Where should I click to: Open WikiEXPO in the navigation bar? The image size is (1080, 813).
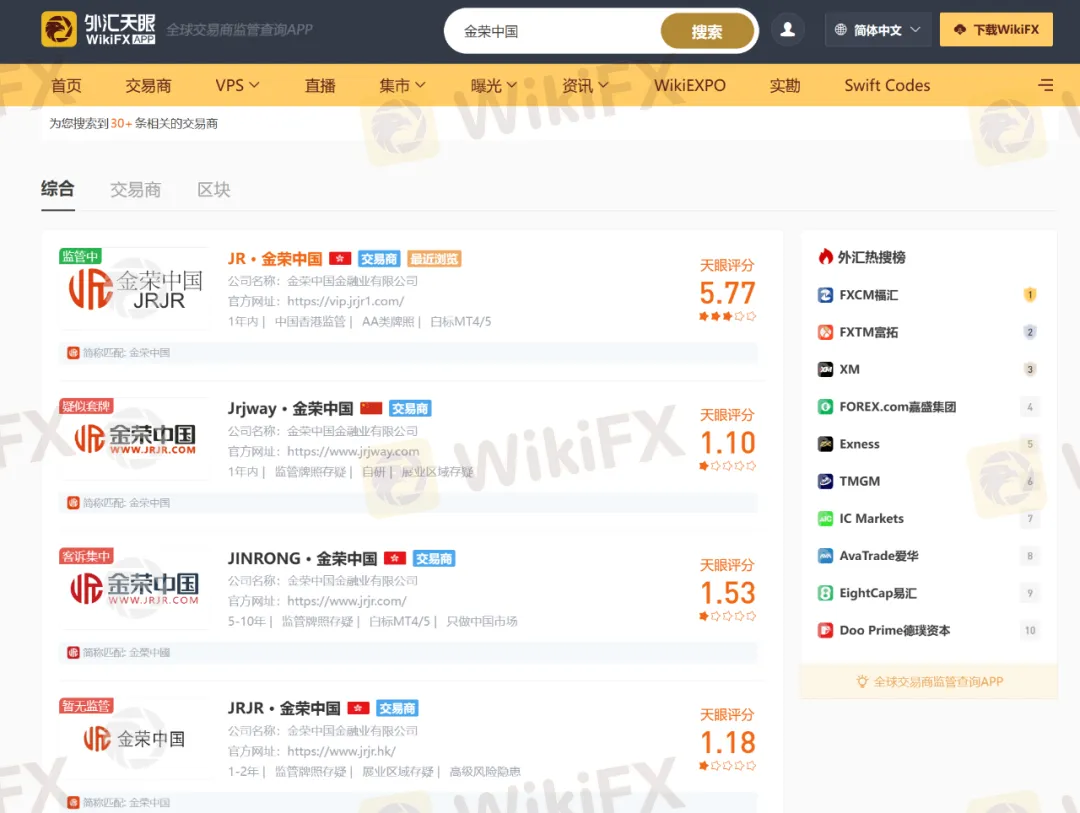689,85
